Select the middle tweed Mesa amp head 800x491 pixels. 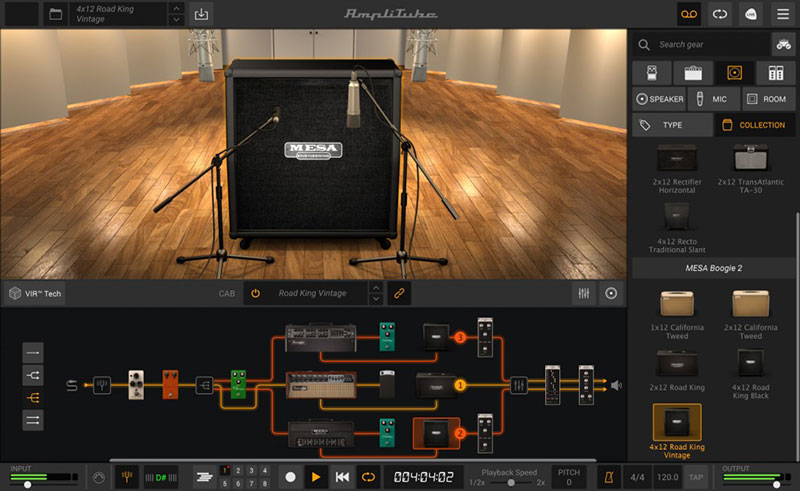[x=321, y=385]
